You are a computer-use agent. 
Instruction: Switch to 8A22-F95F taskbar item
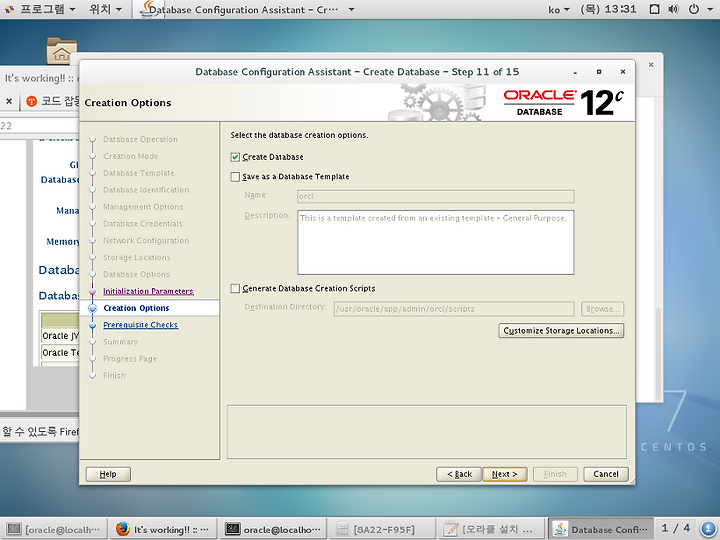pyautogui.click(x=382, y=529)
